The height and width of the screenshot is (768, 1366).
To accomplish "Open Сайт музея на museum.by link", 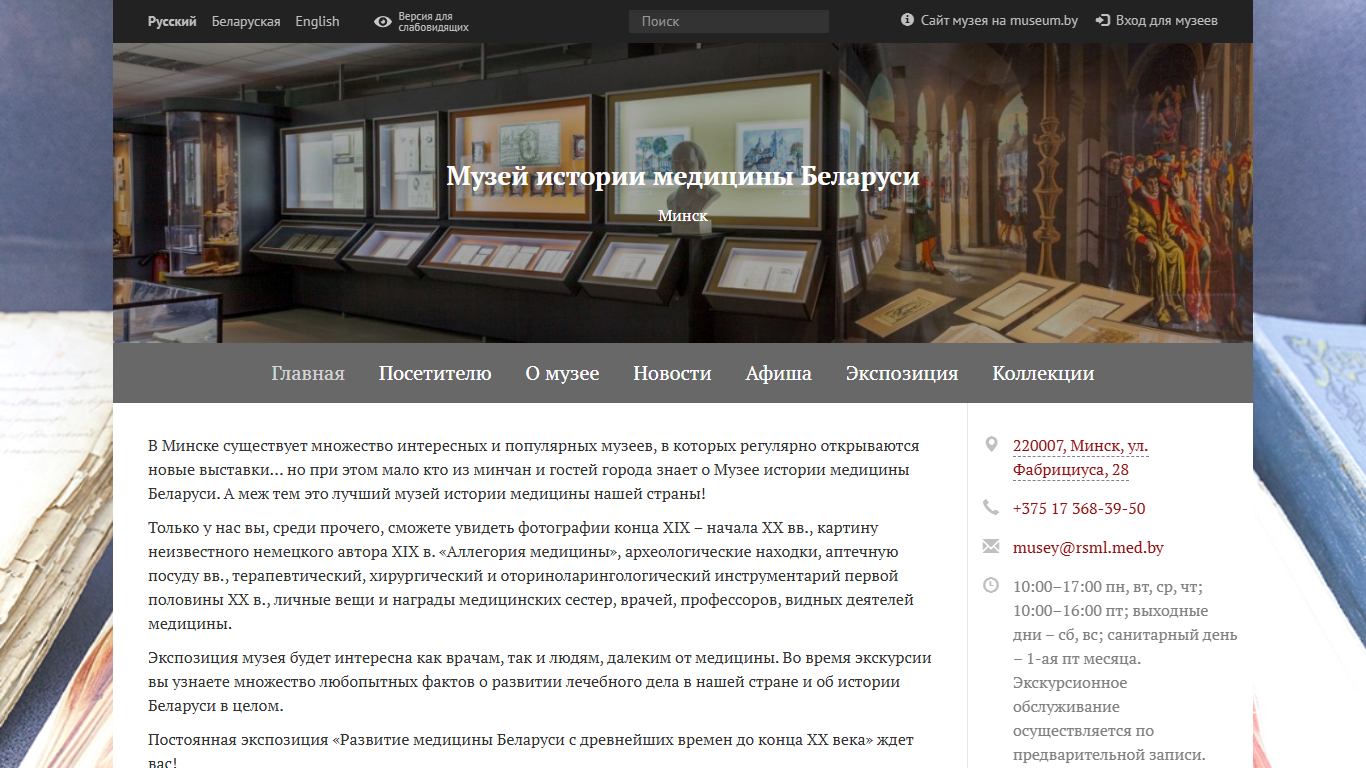I will coord(999,20).
